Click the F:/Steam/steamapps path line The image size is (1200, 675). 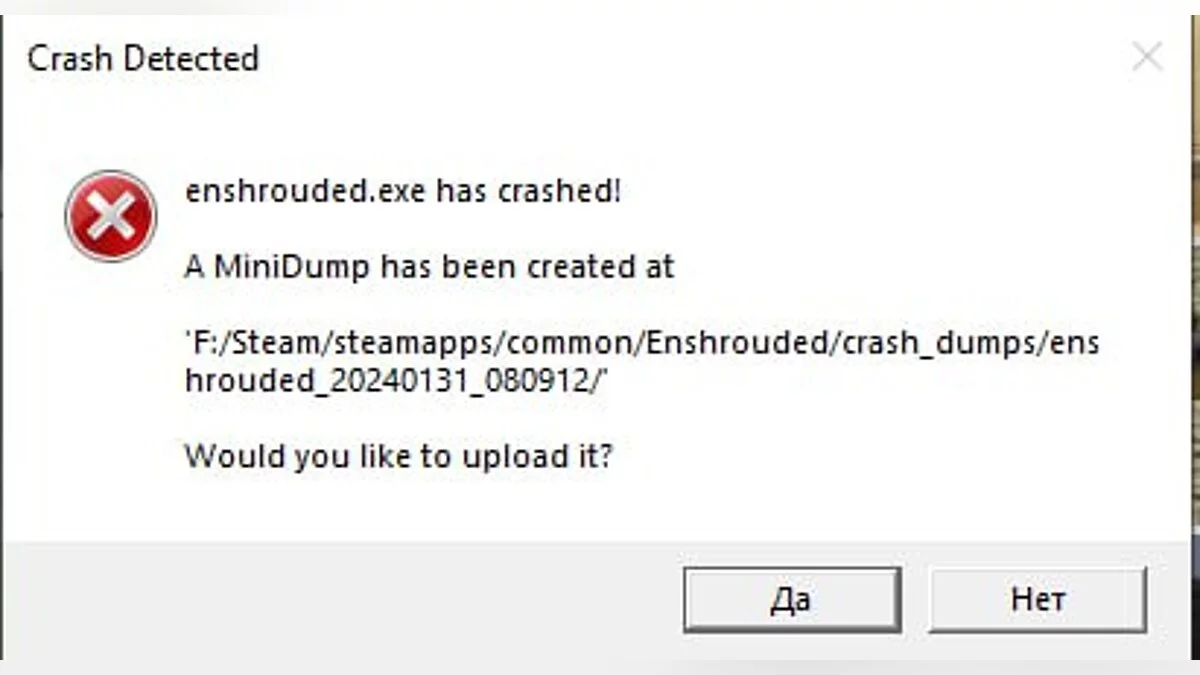coord(642,343)
